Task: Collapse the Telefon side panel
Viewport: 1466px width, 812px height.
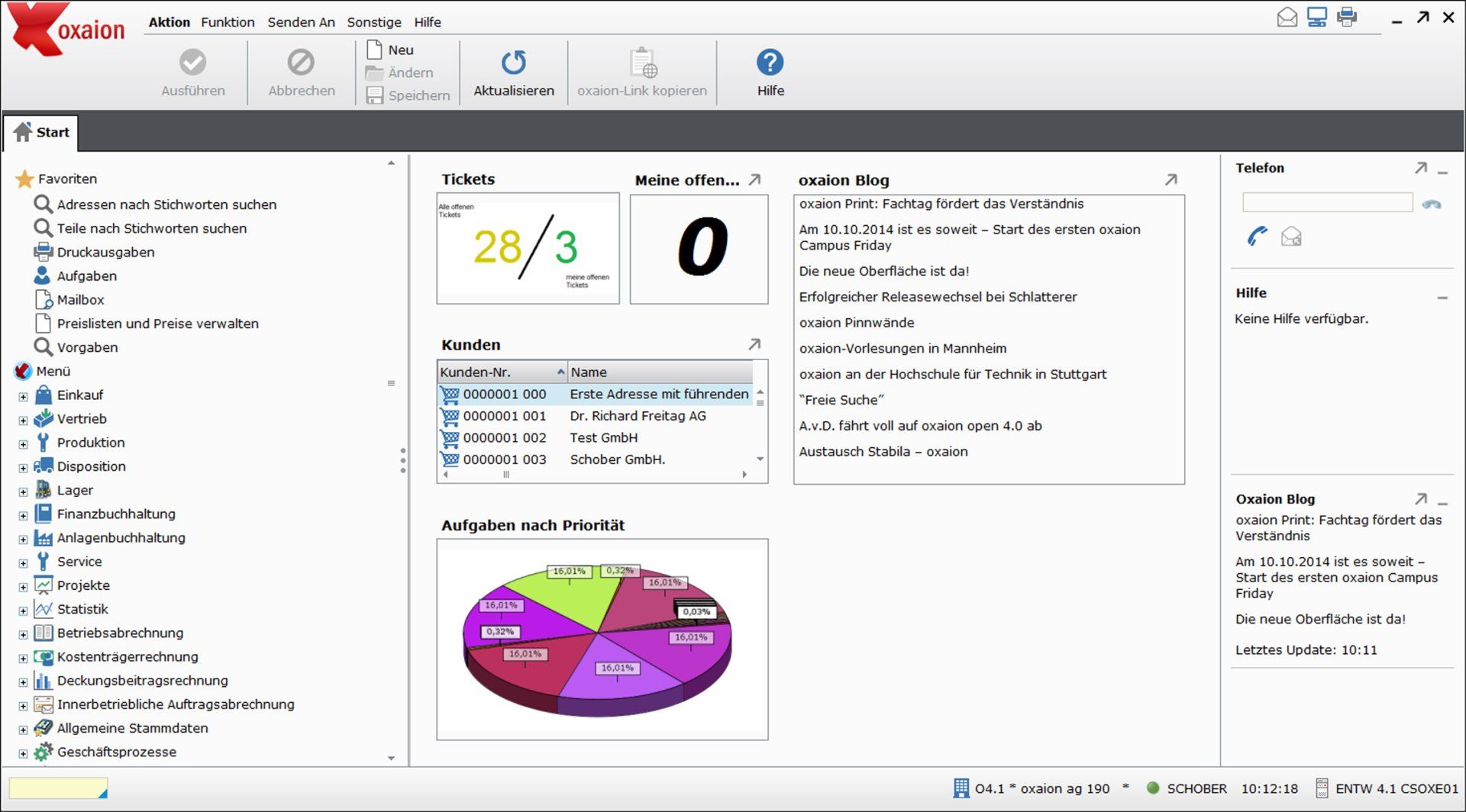Action: click(1442, 173)
